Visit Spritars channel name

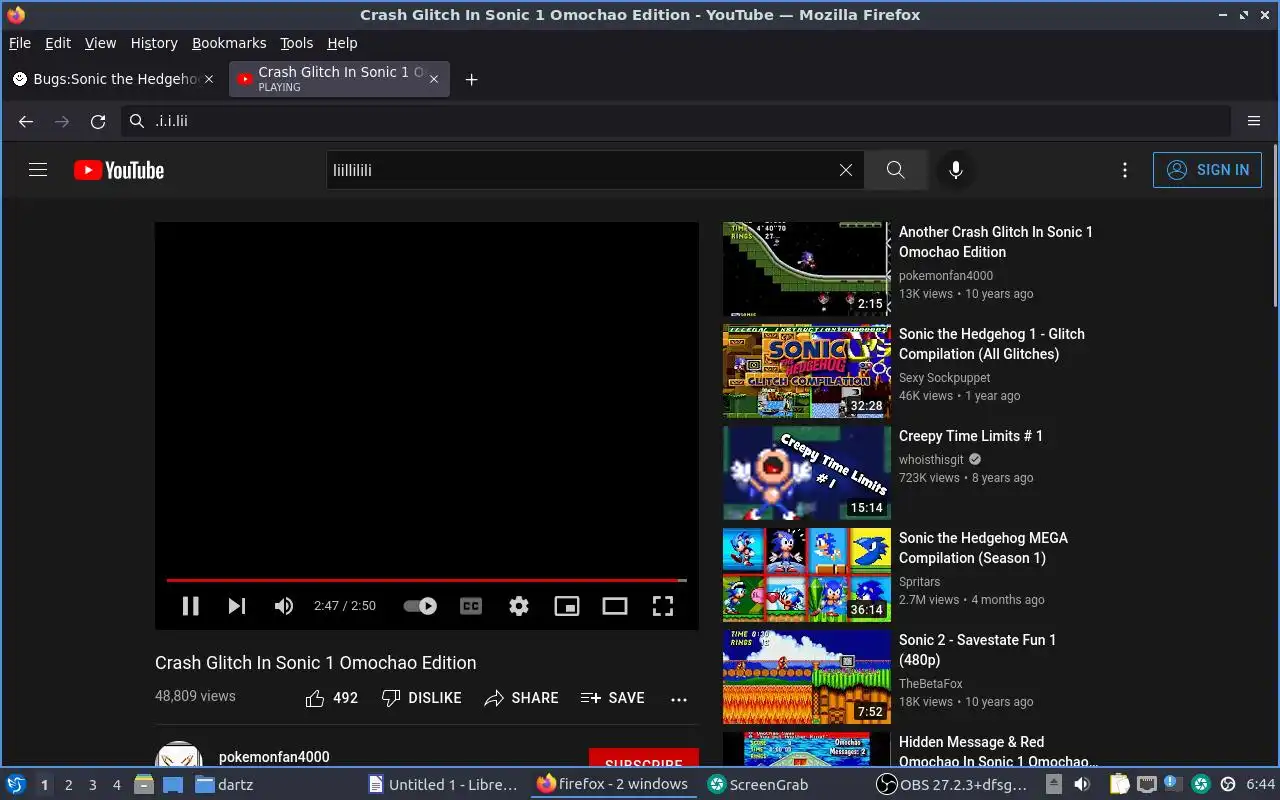920,582
